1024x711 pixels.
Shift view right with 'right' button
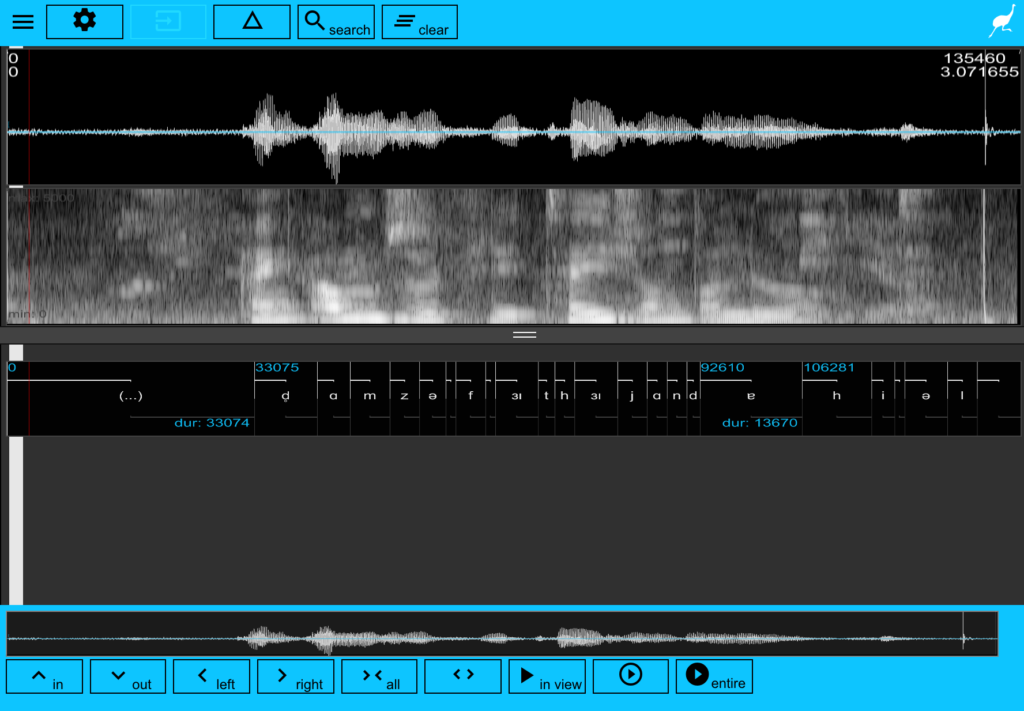pos(296,676)
